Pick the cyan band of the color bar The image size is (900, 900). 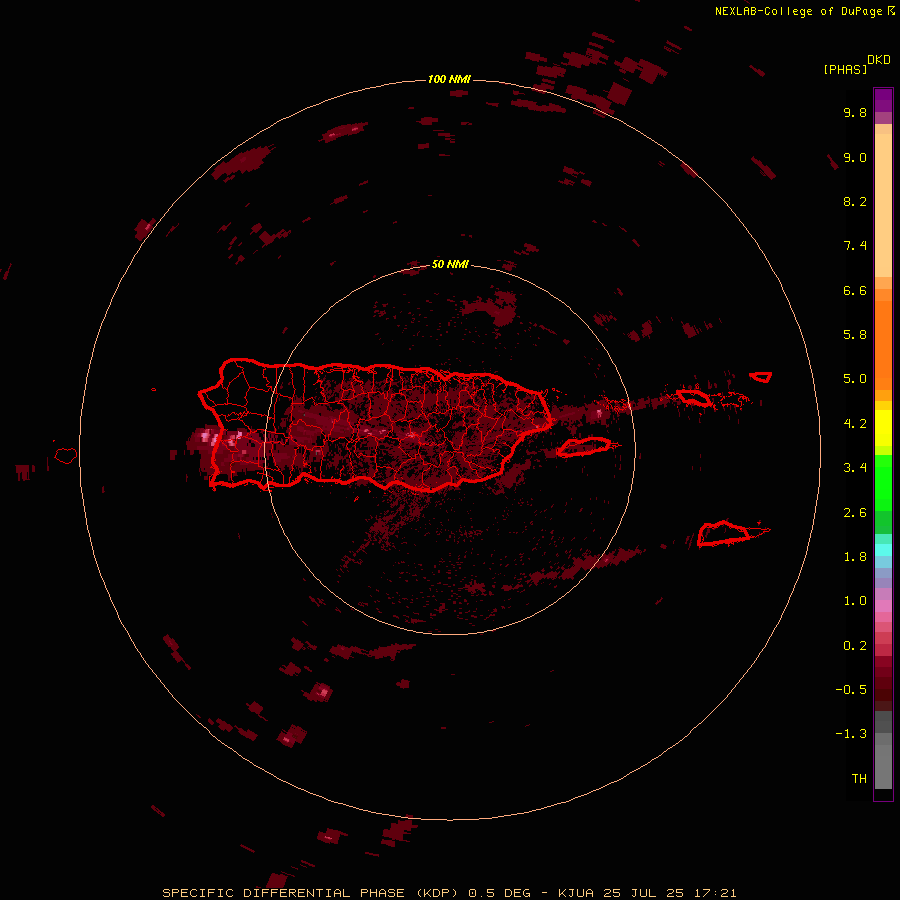(x=883, y=550)
